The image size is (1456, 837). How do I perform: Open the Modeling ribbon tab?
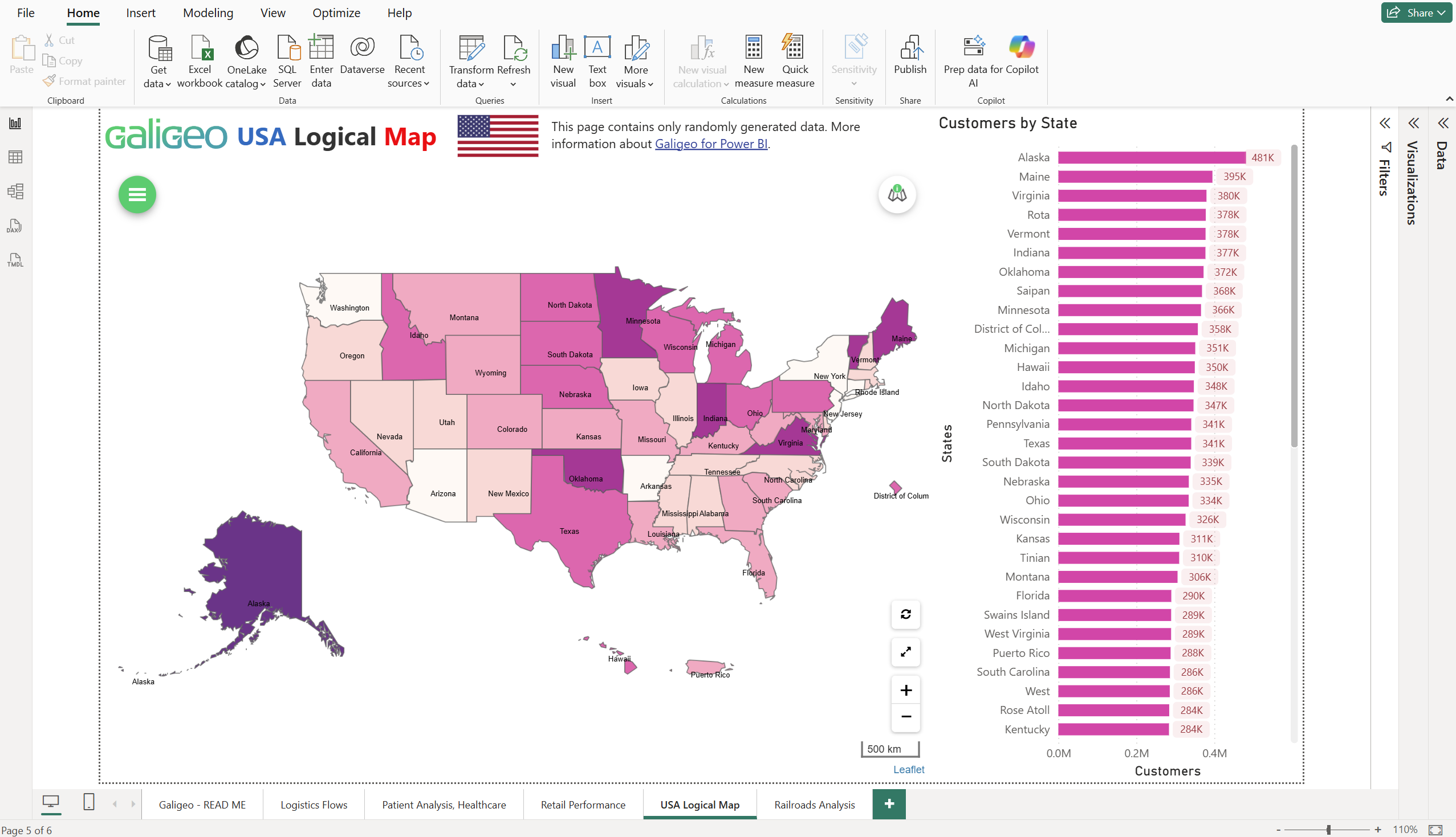tap(208, 13)
